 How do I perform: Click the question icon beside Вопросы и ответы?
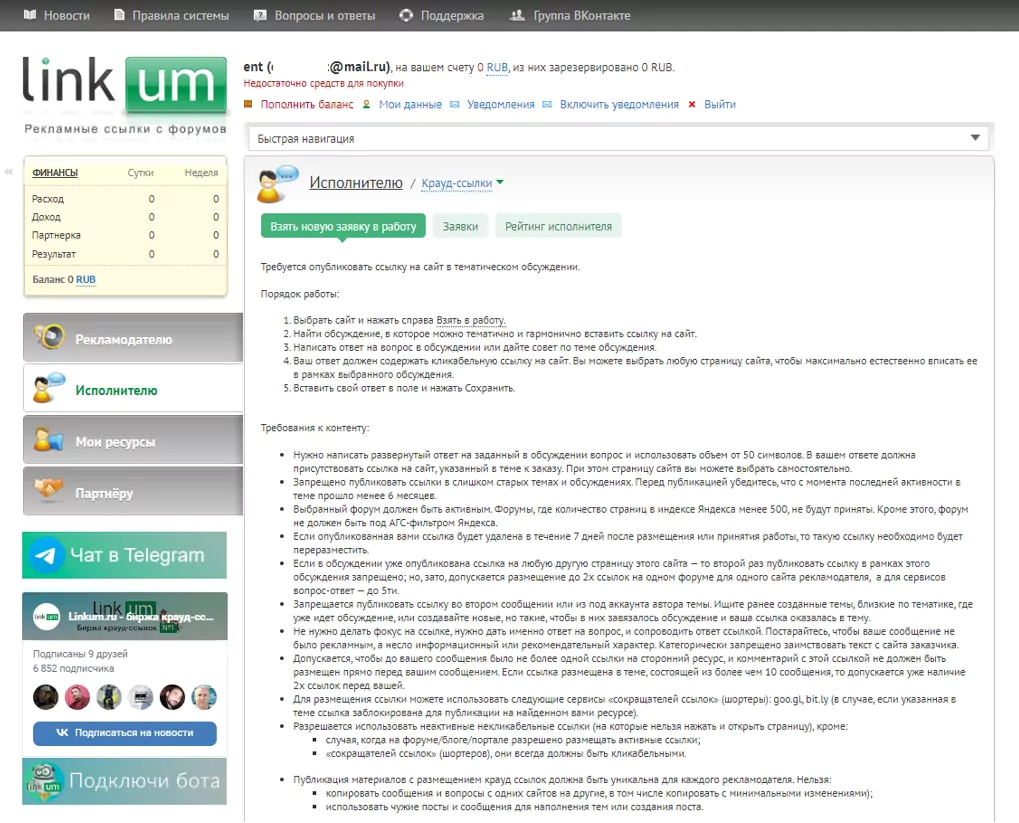pos(260,15)
